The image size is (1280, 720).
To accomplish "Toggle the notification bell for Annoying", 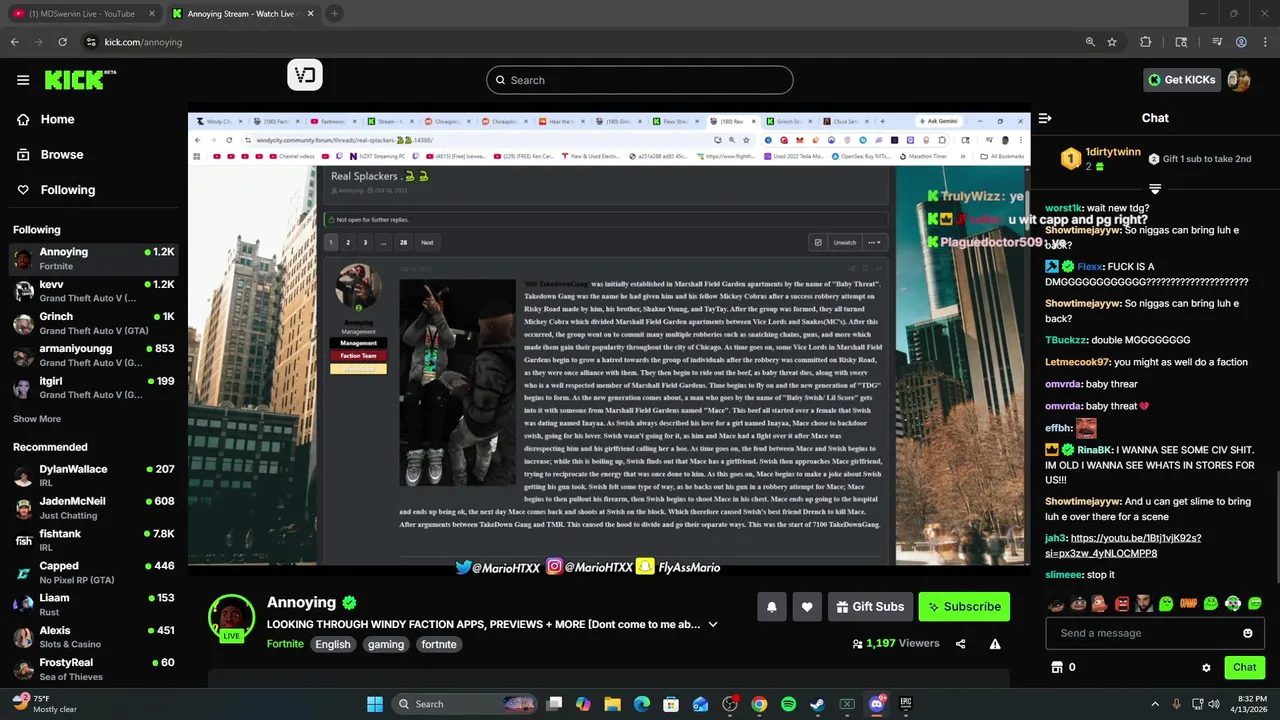I will coord(771,606).
